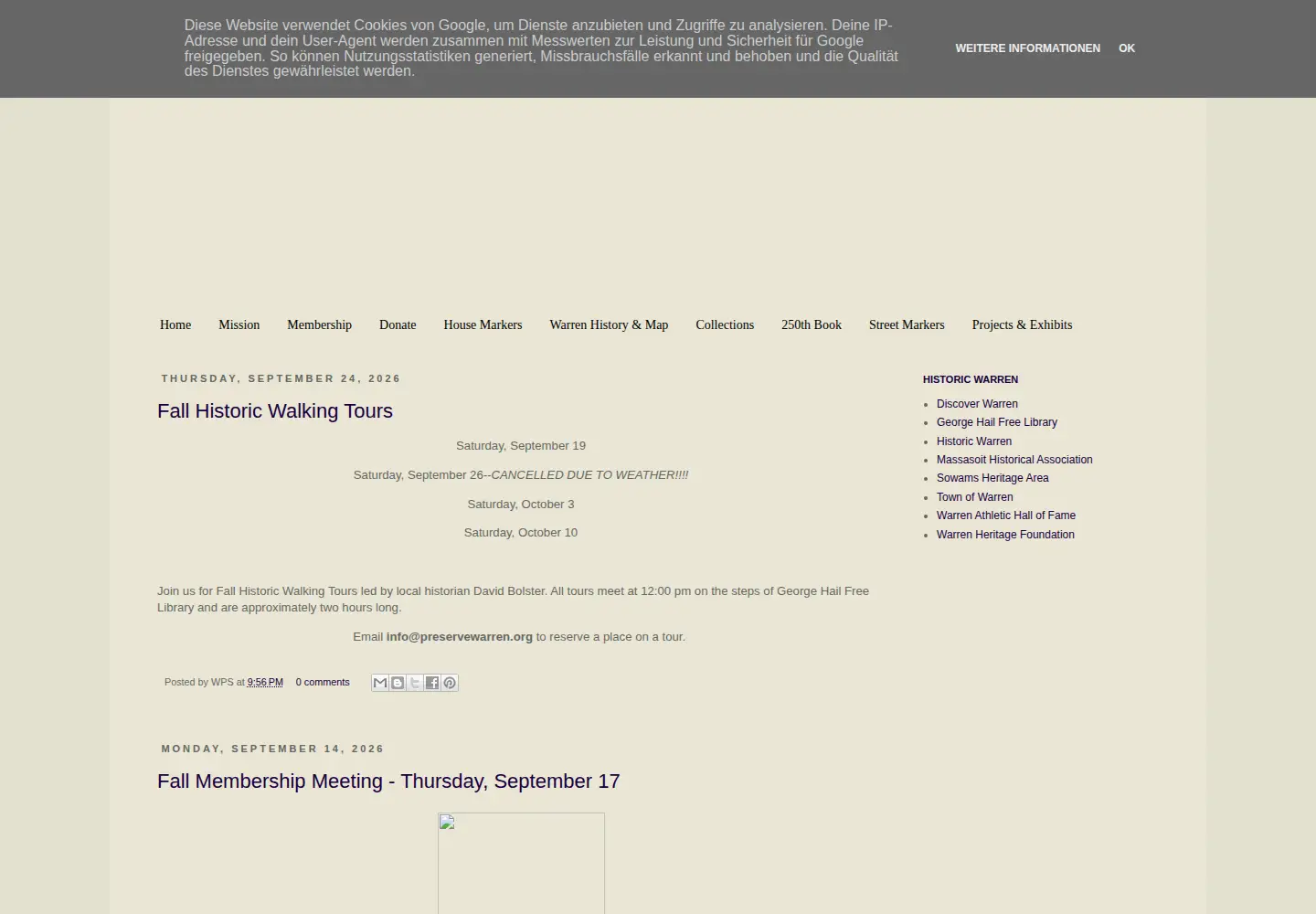Visit the Discover Warren link
This screenshot has height=914, width=1316.
pos(977,404)
